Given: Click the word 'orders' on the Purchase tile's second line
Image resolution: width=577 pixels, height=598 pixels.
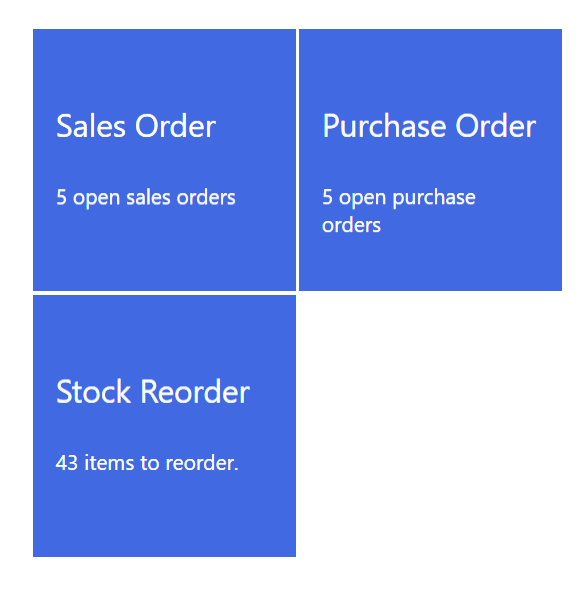Looking at the screenshot, I should click(351, 225).
